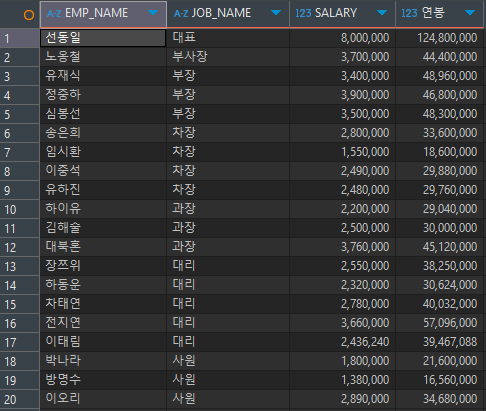This screenshot has width=486, height=411.
Task: Select the 연봉 cell 124,800,000
Action: point(439,38)
